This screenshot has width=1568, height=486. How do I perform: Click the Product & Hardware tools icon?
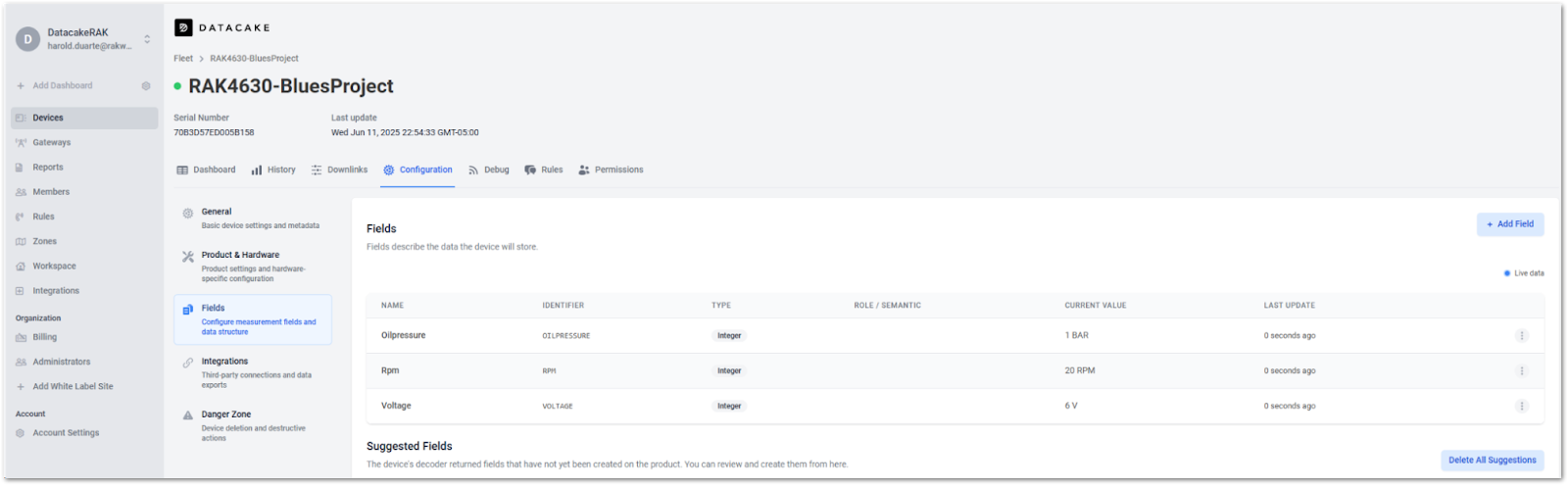[x=188, y=257]
